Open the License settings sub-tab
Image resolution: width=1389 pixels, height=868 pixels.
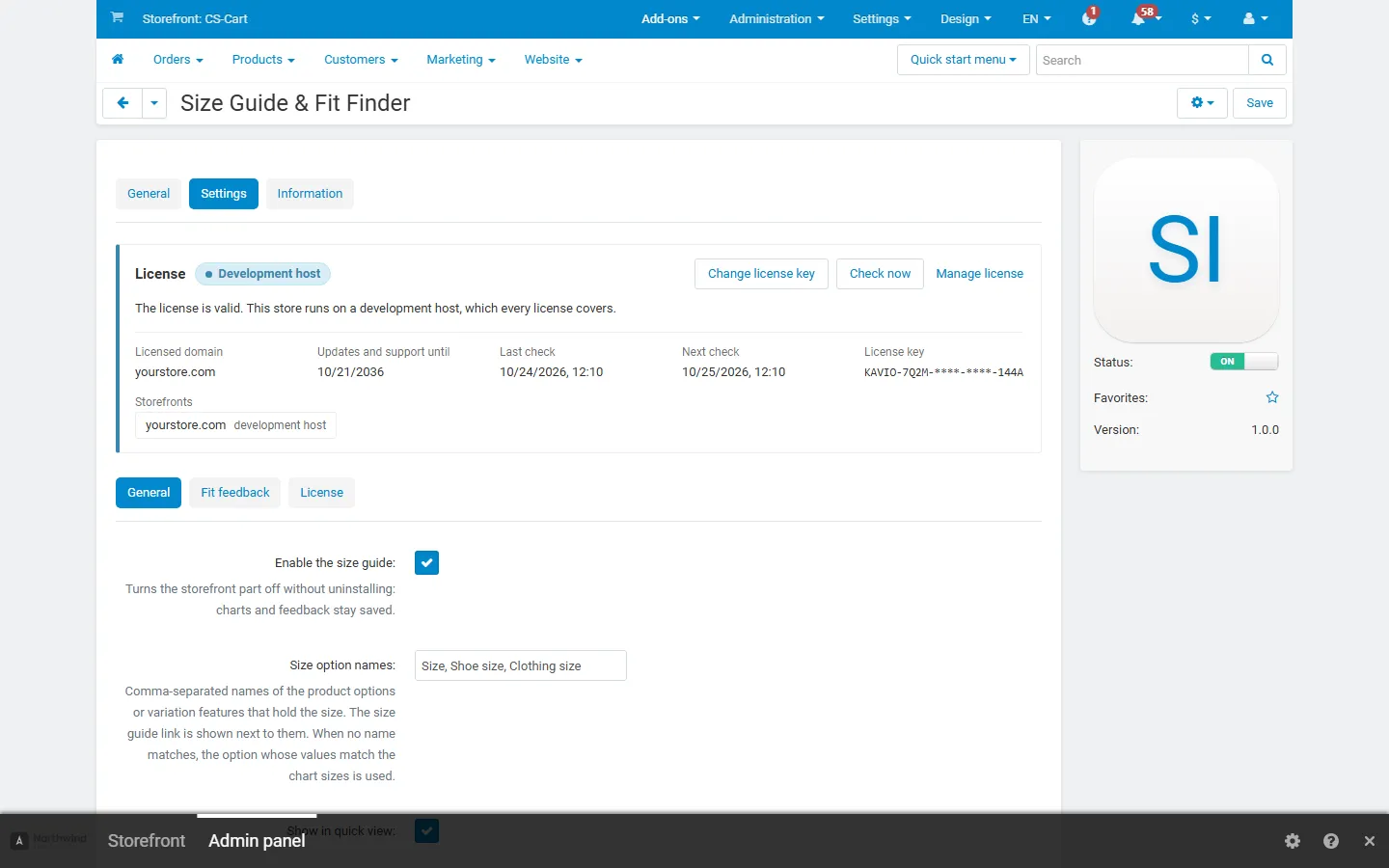click(x=321, y=493)
